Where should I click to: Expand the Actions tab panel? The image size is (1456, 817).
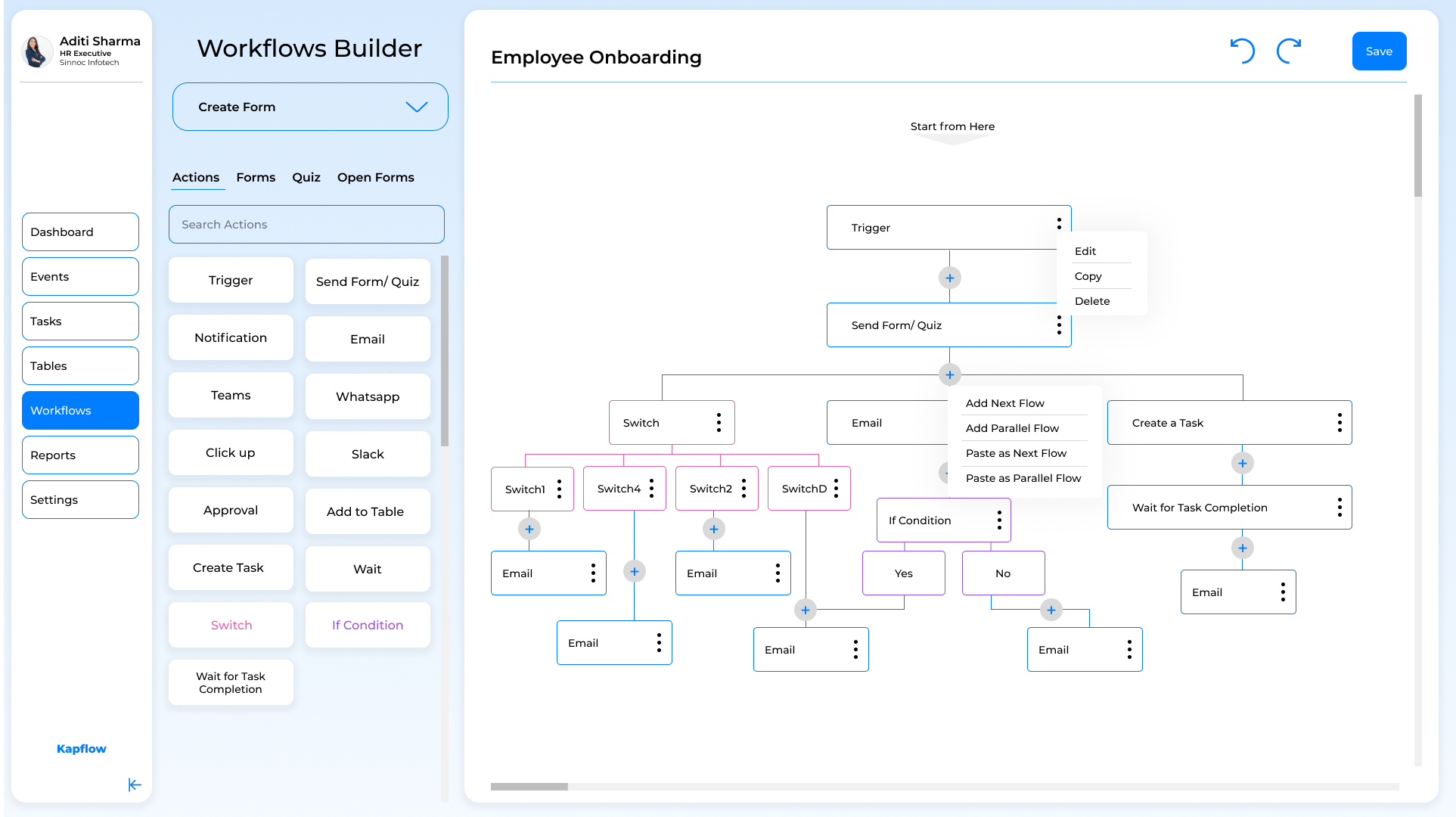click(196, 177)
